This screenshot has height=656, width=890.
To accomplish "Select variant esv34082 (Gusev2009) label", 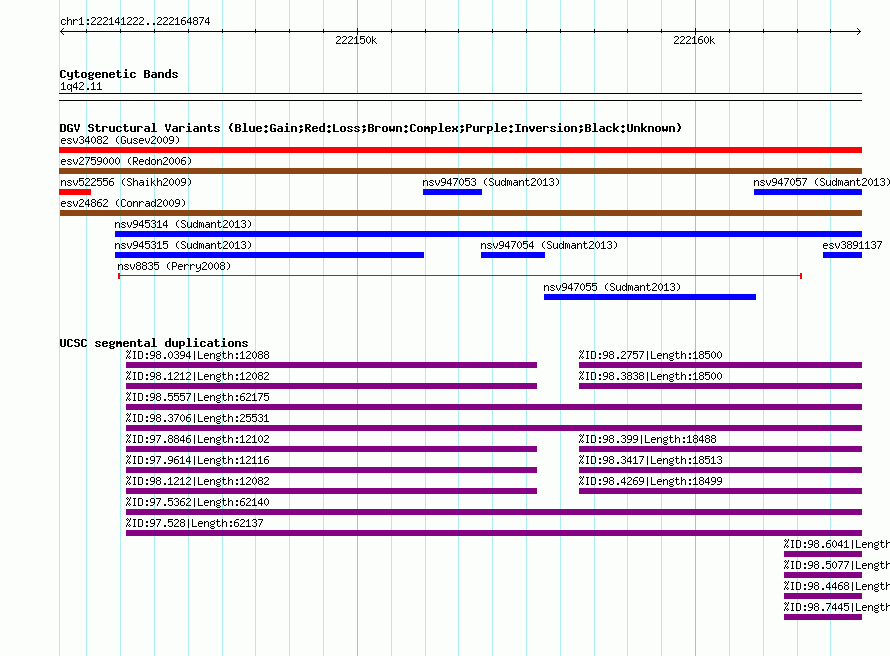I will click(120, 140).
